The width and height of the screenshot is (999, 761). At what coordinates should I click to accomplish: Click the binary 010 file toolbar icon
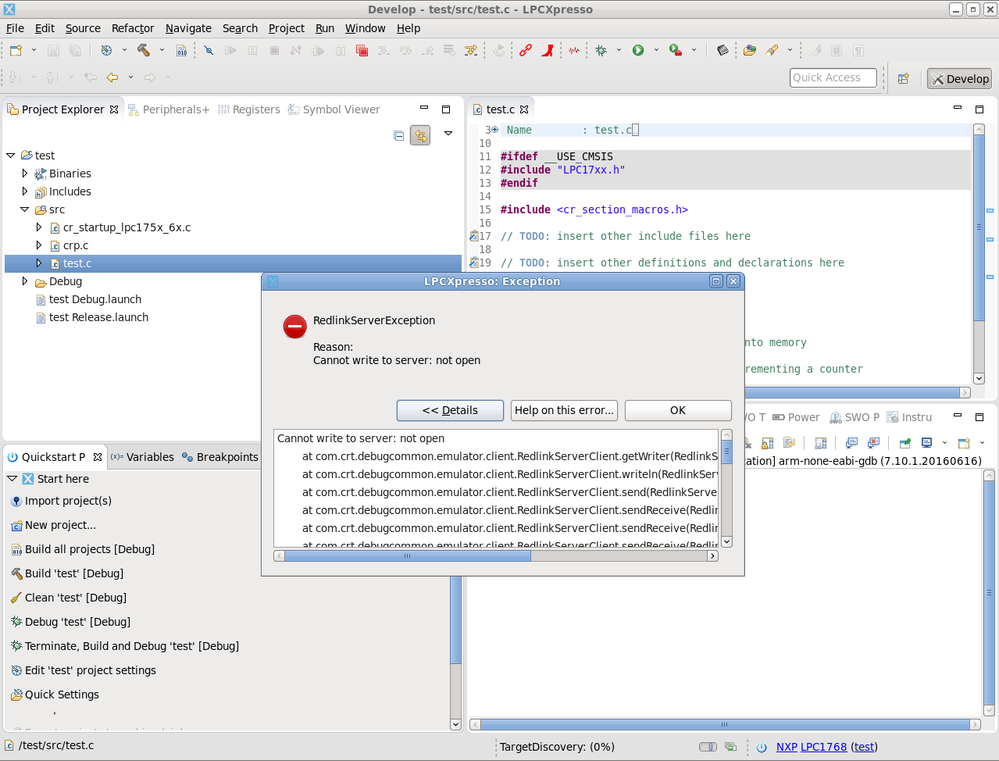182,50
